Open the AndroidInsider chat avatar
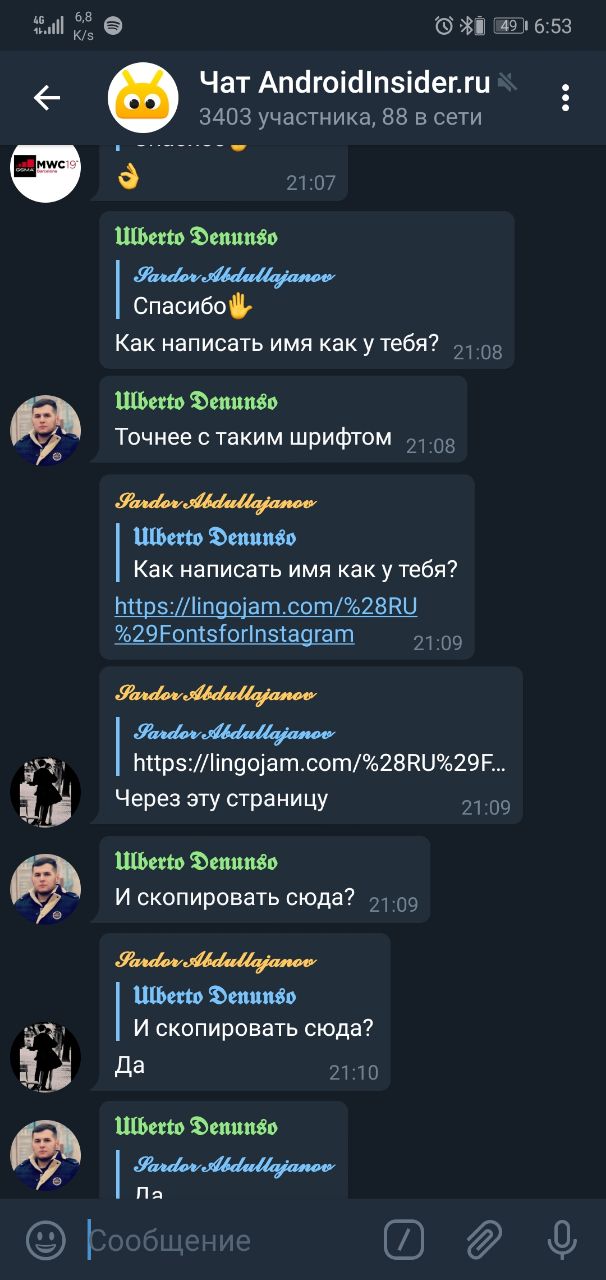This screenshot has height=1280, width=606. point(143,98)
